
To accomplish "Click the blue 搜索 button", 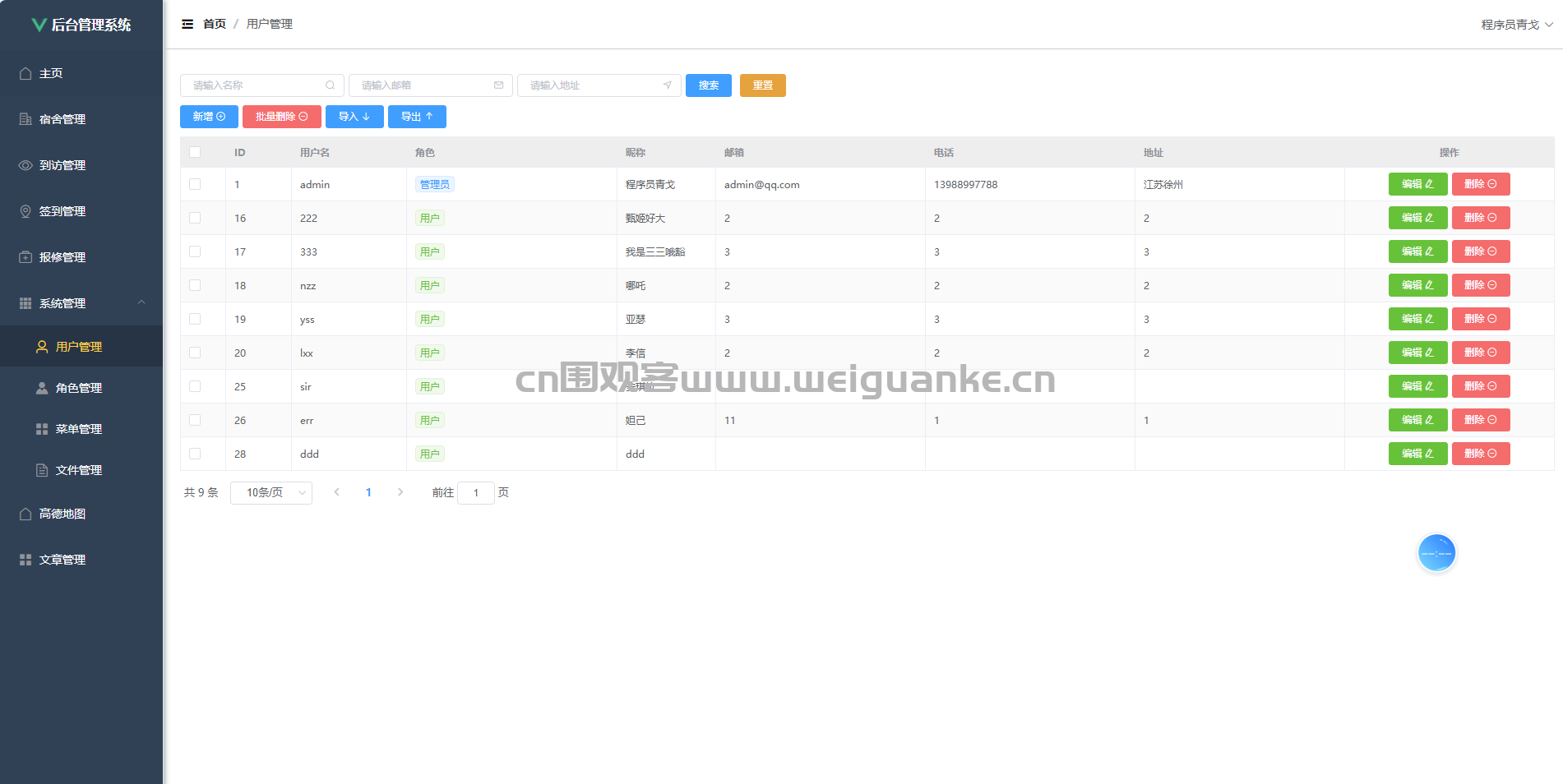I will pos(708,85).
